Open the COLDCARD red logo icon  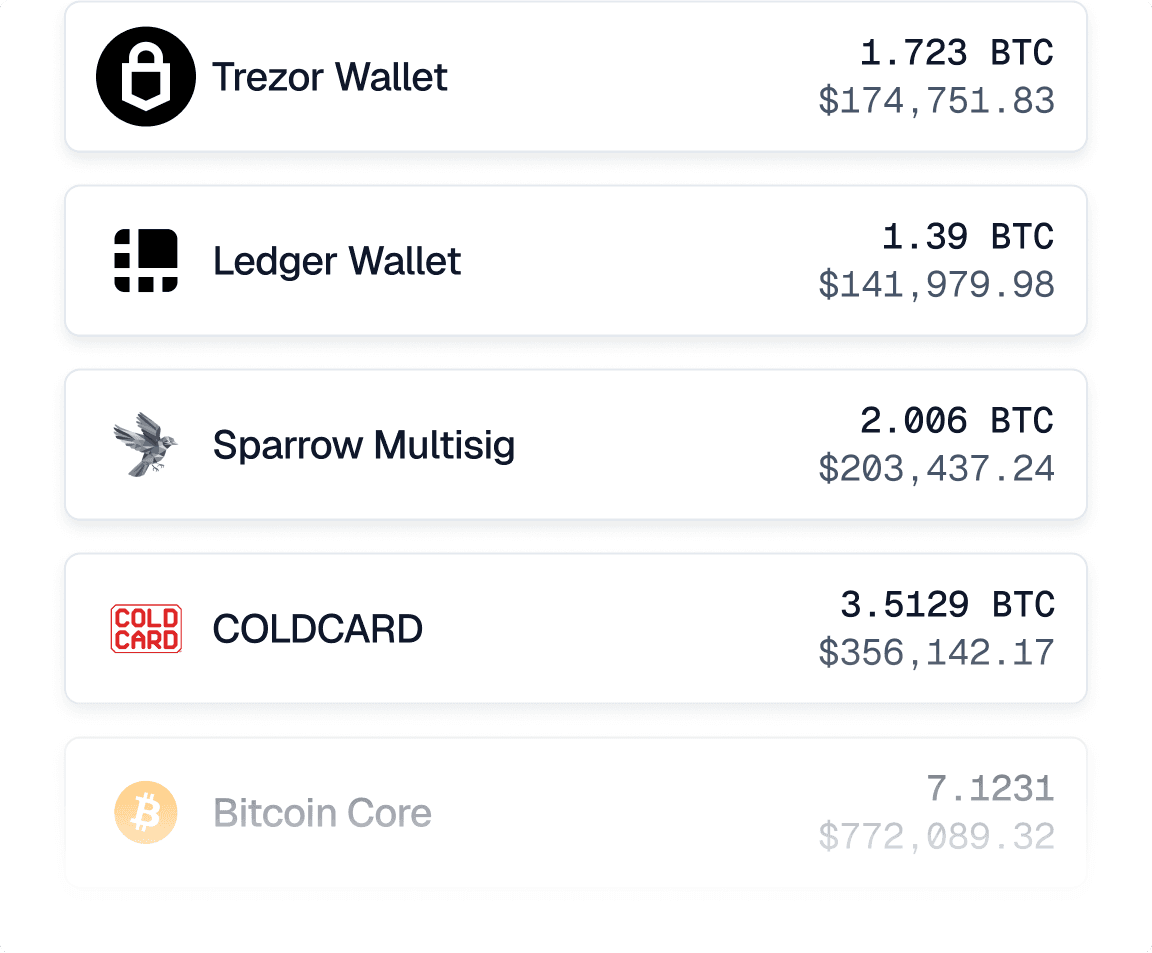[145, 628]
